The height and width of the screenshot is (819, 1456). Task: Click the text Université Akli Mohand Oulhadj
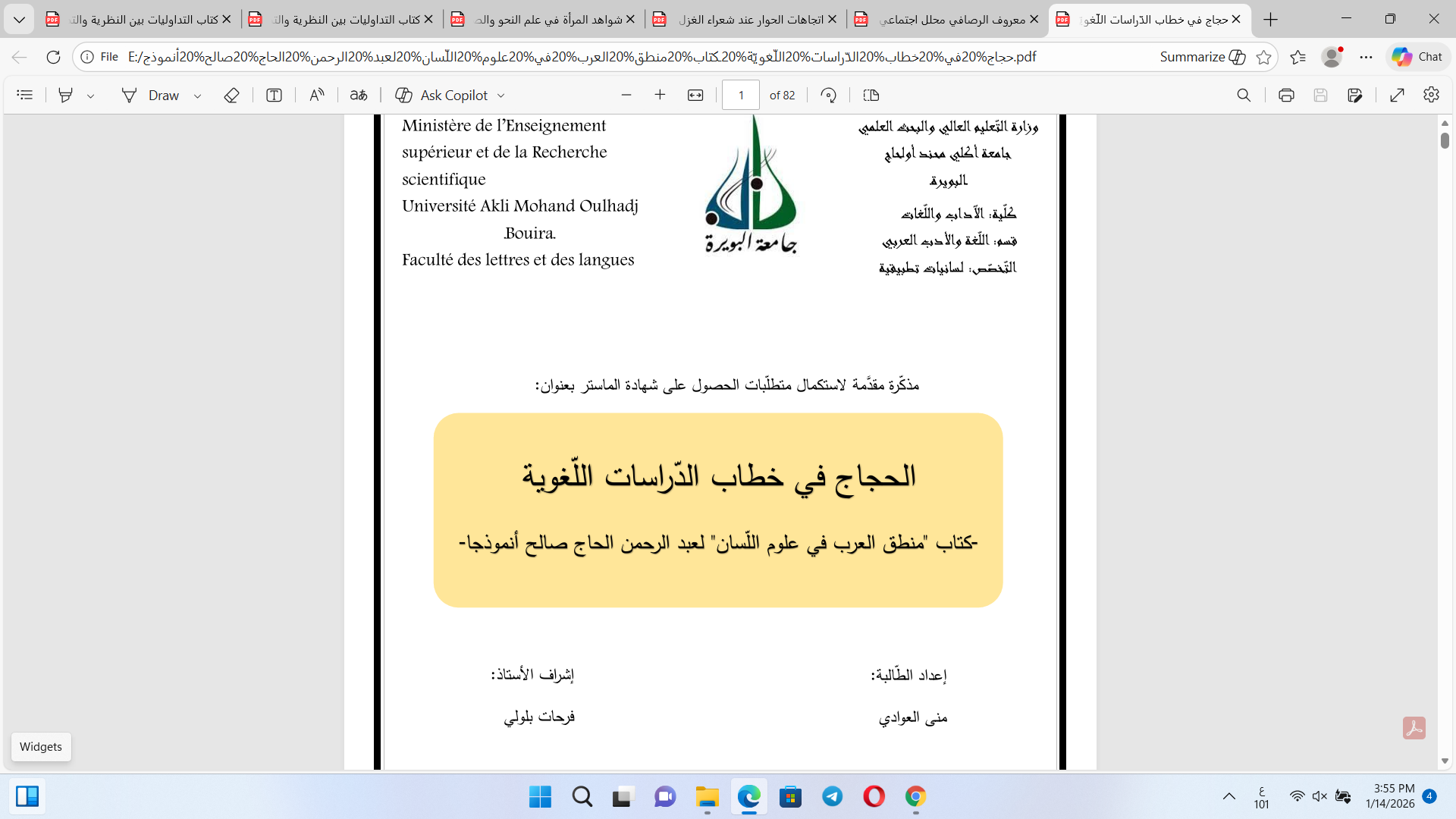coord(520,206)
